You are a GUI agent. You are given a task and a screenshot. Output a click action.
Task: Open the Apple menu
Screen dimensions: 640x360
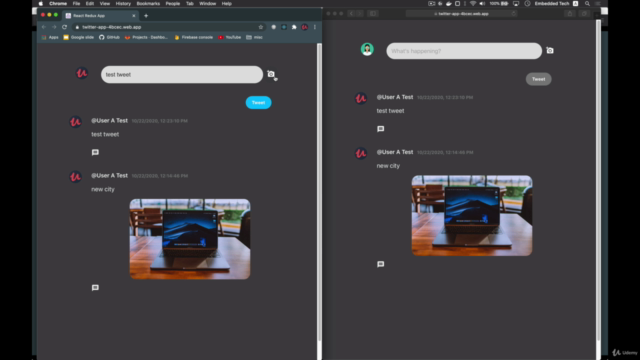tap(40, 4)
